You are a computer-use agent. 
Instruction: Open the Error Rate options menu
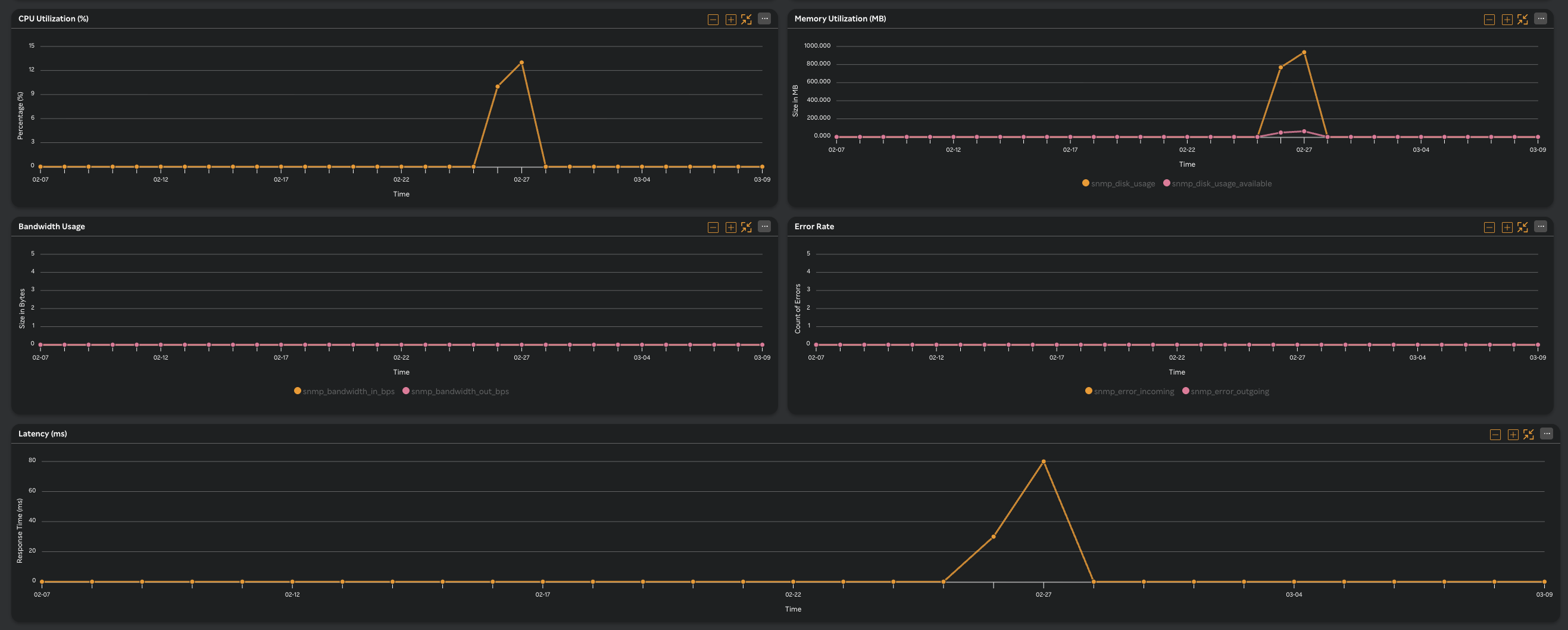[x=1541, y=226]
